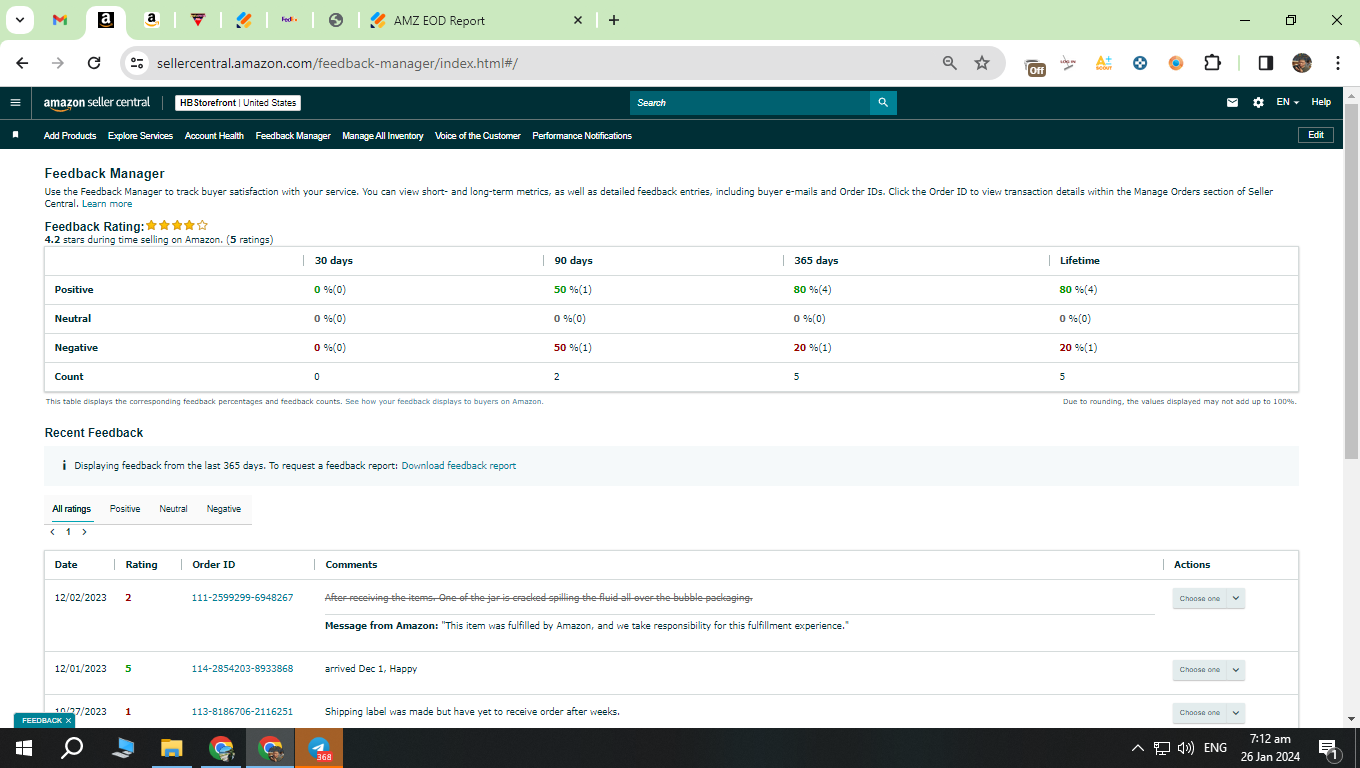This screenshot has height=768, width=1360.
Task: Expand Choose one dropdown for 10/27/2023 feedback
Action: point(1209,713)
